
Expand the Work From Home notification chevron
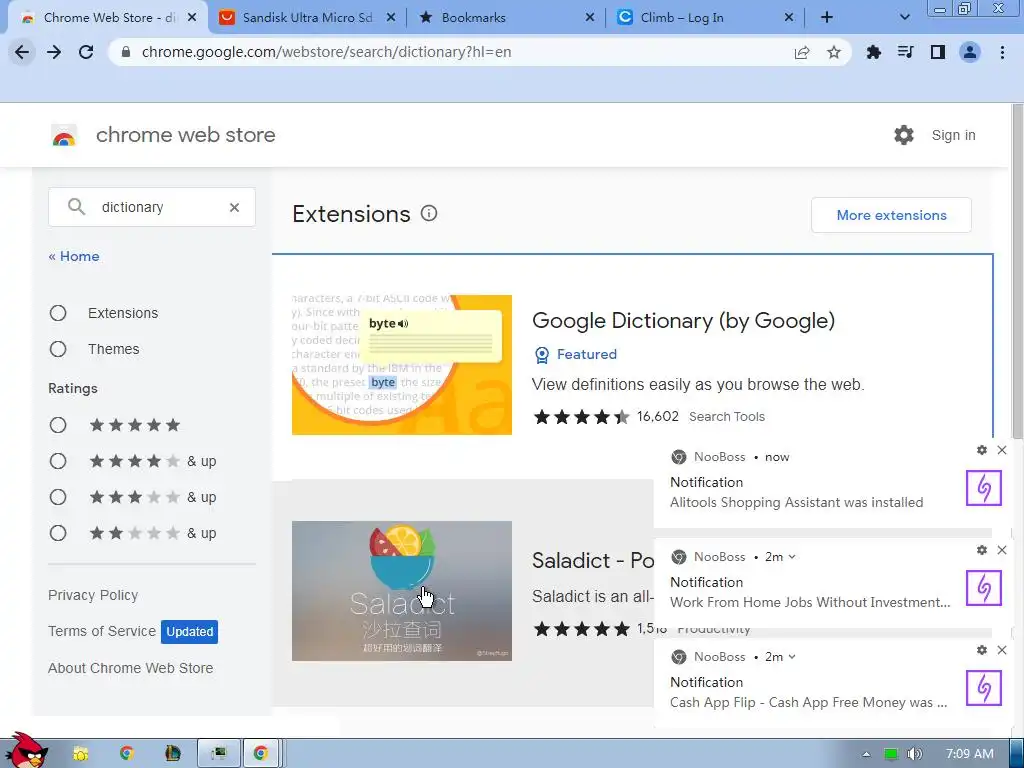click(x=792, y=557)
